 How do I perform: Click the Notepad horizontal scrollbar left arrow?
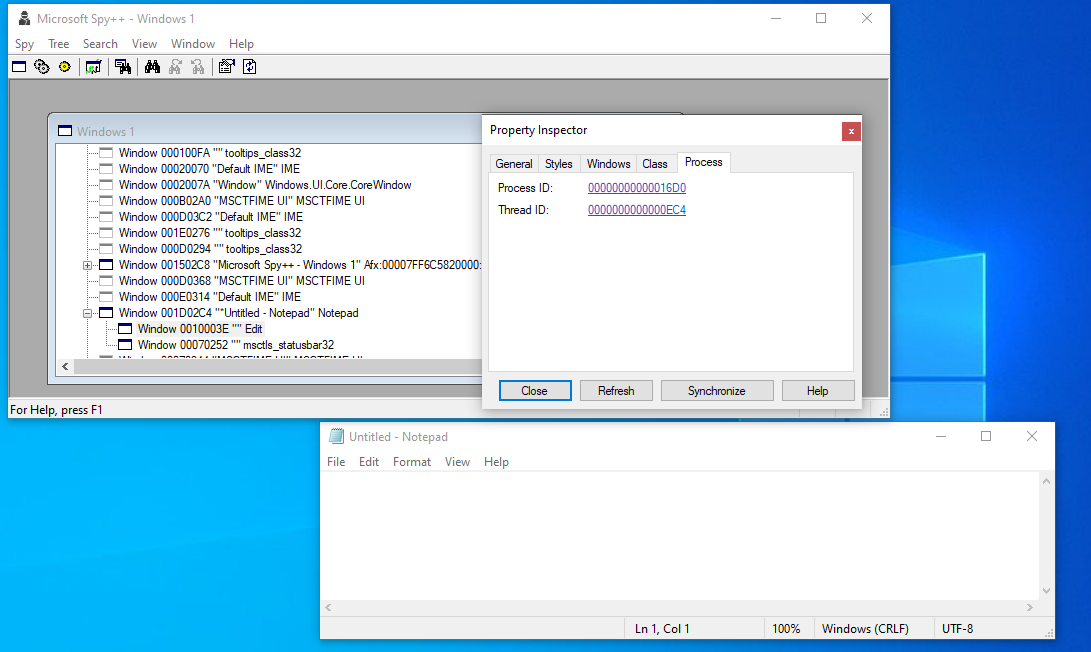[x=328, y=607]
